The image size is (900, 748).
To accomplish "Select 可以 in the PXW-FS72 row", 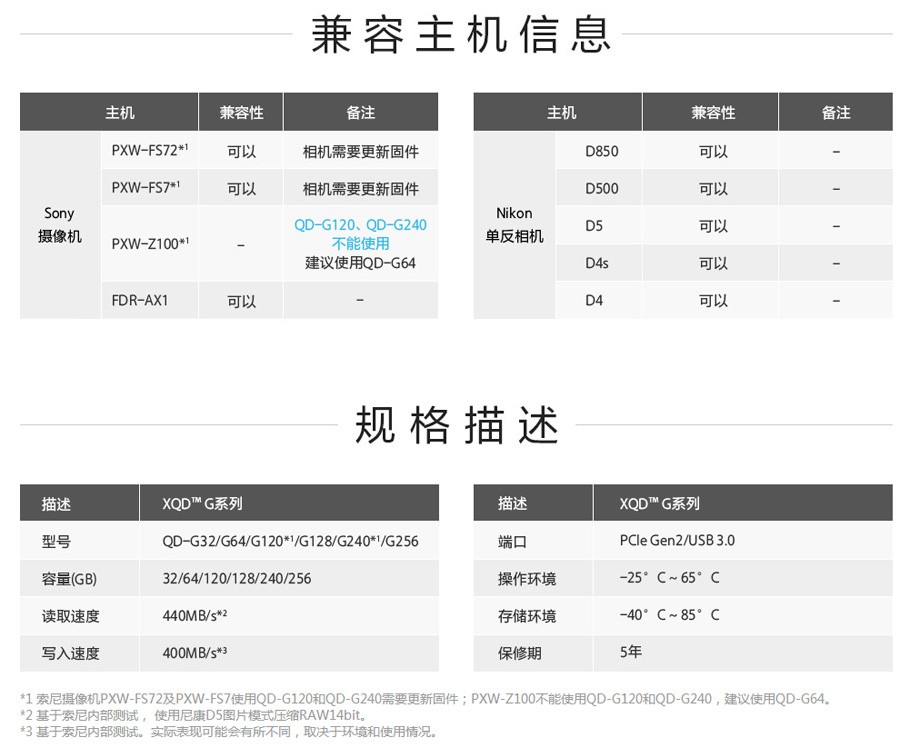I will coord(241,152).
